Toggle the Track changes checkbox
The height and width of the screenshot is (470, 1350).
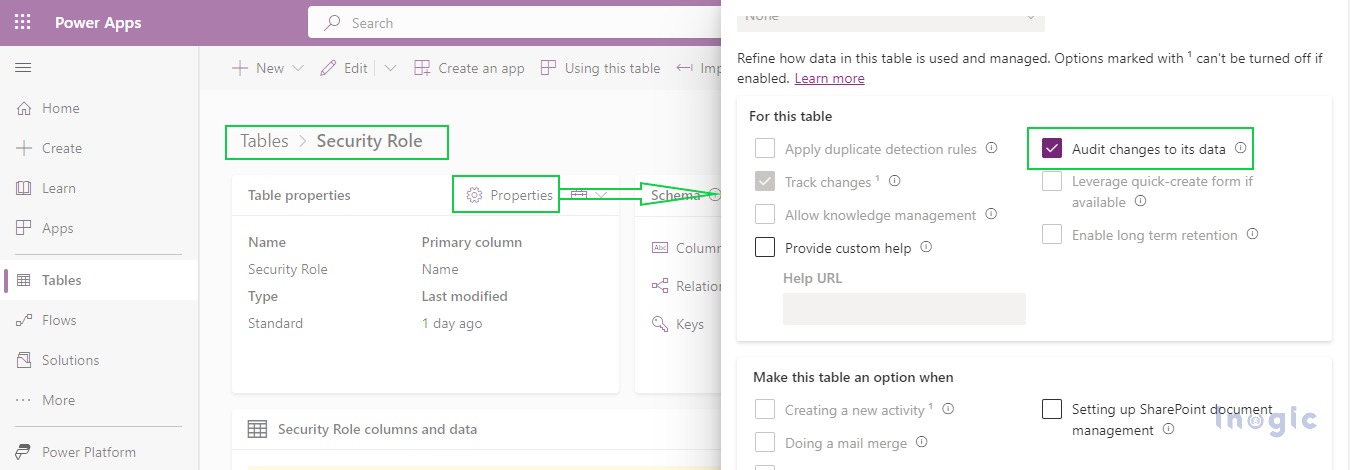click(765, 181)
